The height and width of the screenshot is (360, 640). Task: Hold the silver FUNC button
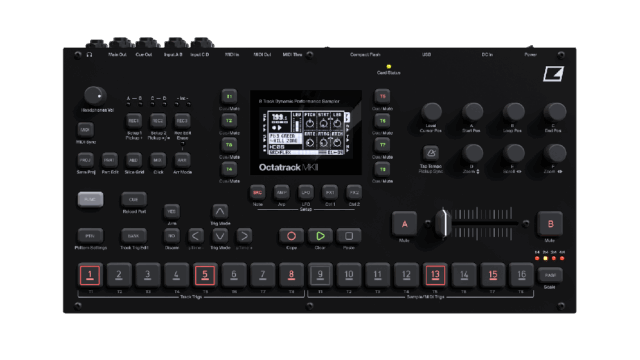(x=90, y=200)
